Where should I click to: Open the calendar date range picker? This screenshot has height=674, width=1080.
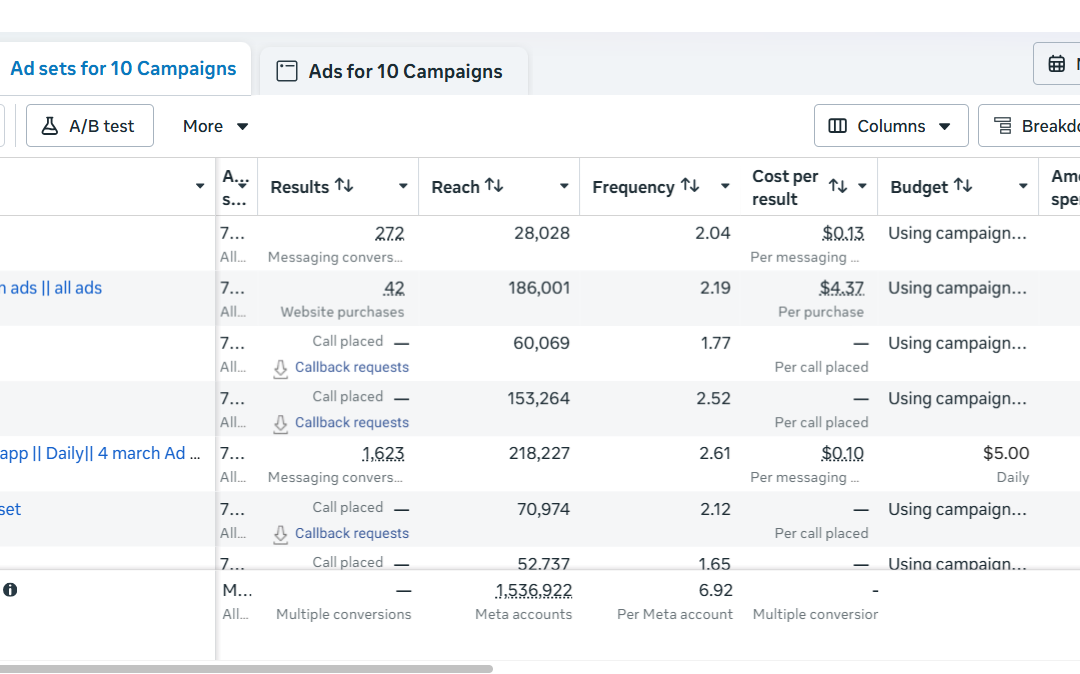pos(1057,64)
